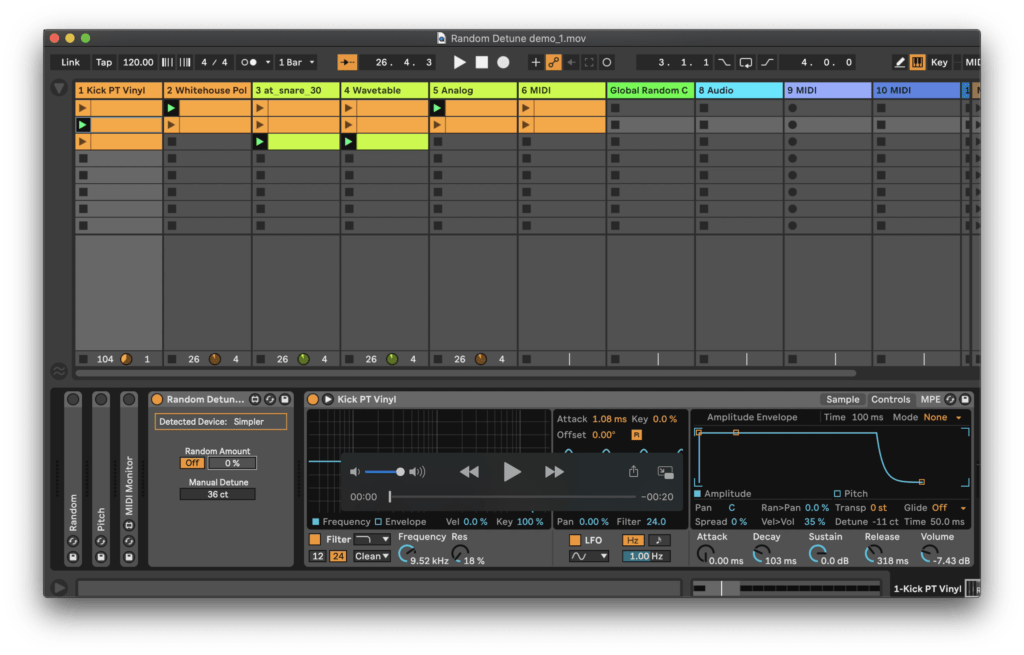Open the filter type dropdown
The image size is (1024, 655).
coord(372,539)
